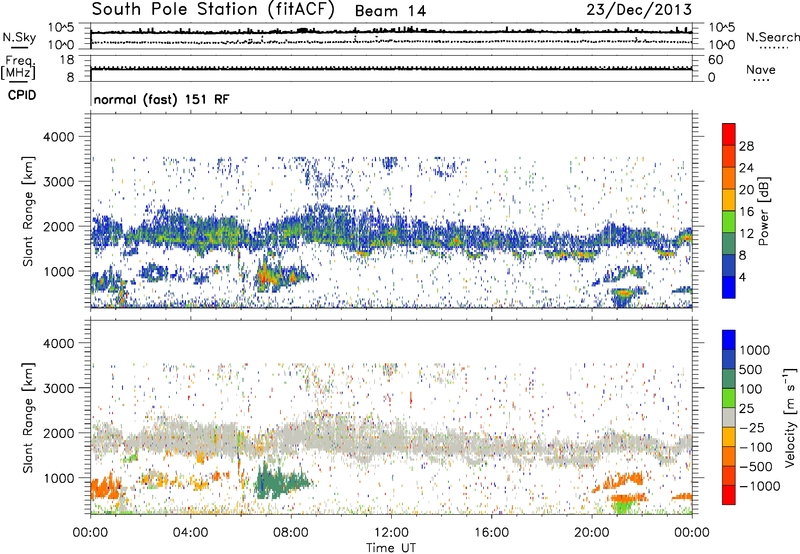Click the '-1000' tick on velocity scale

760,486
